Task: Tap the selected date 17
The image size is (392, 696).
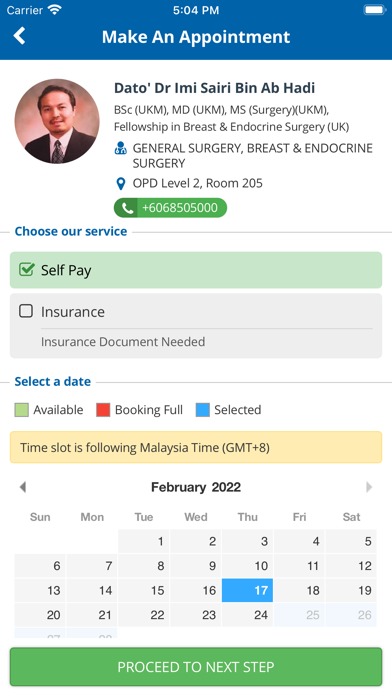Action: click(247, 590)
